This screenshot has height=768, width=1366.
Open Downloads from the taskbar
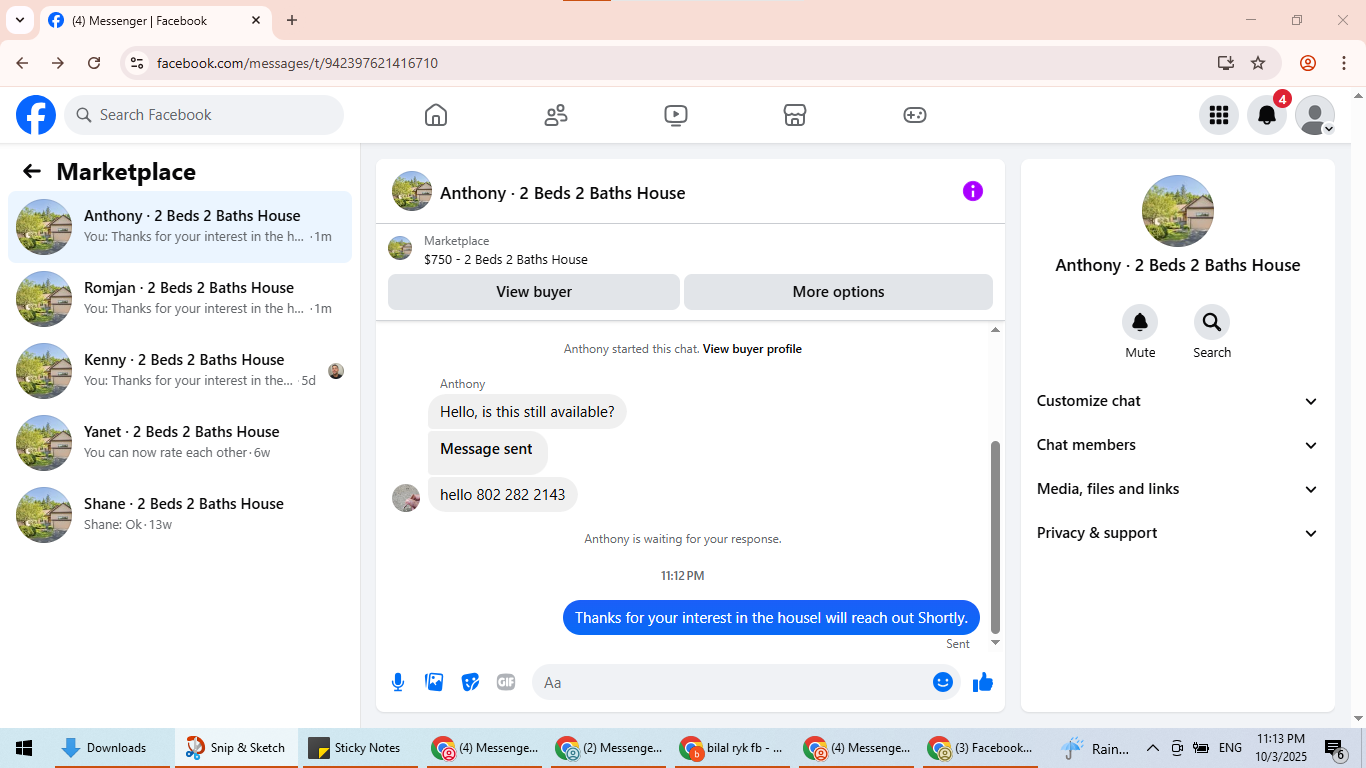(114, 748)
